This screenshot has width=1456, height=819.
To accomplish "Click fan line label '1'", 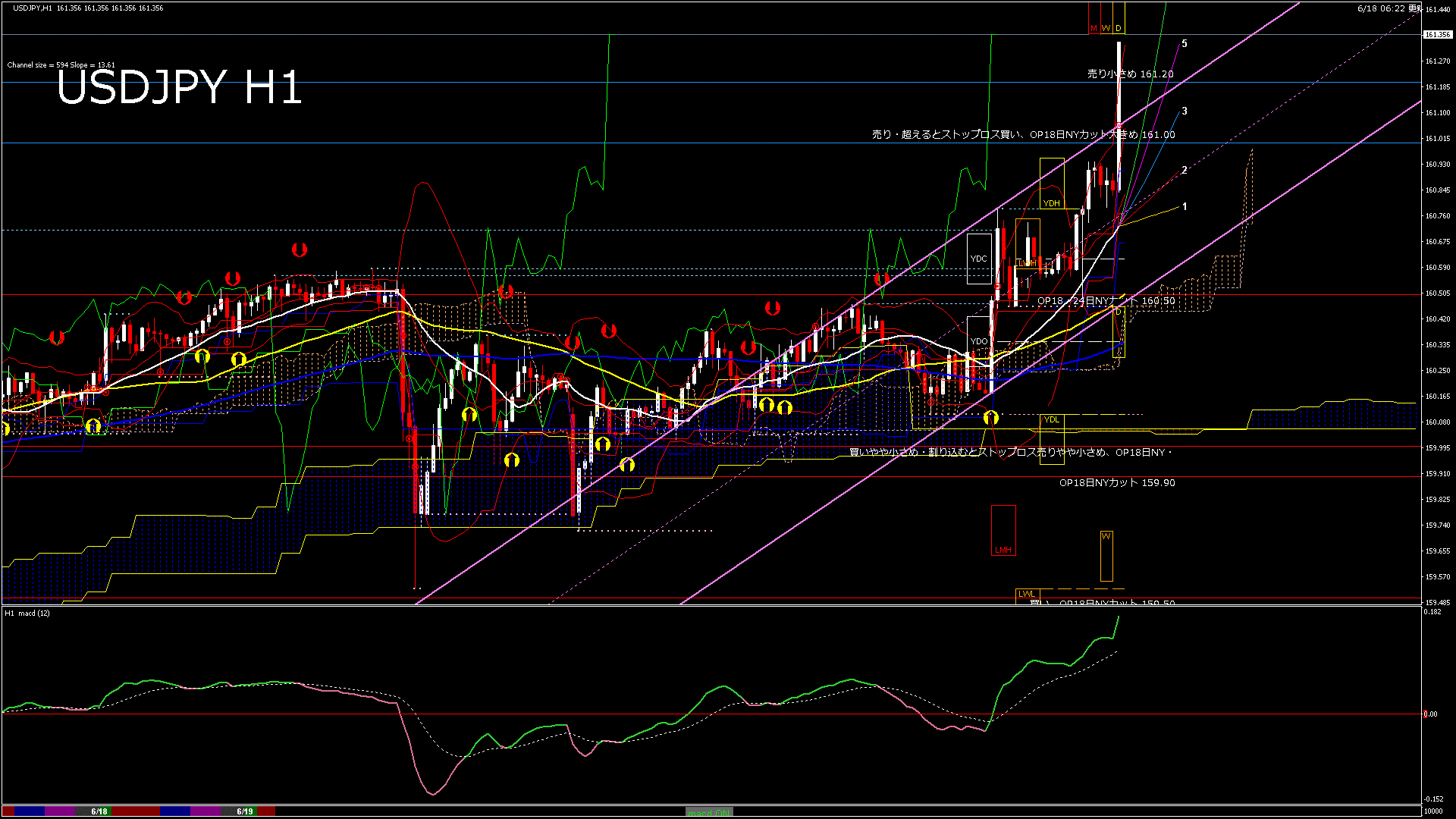I will pos(1185,206).
